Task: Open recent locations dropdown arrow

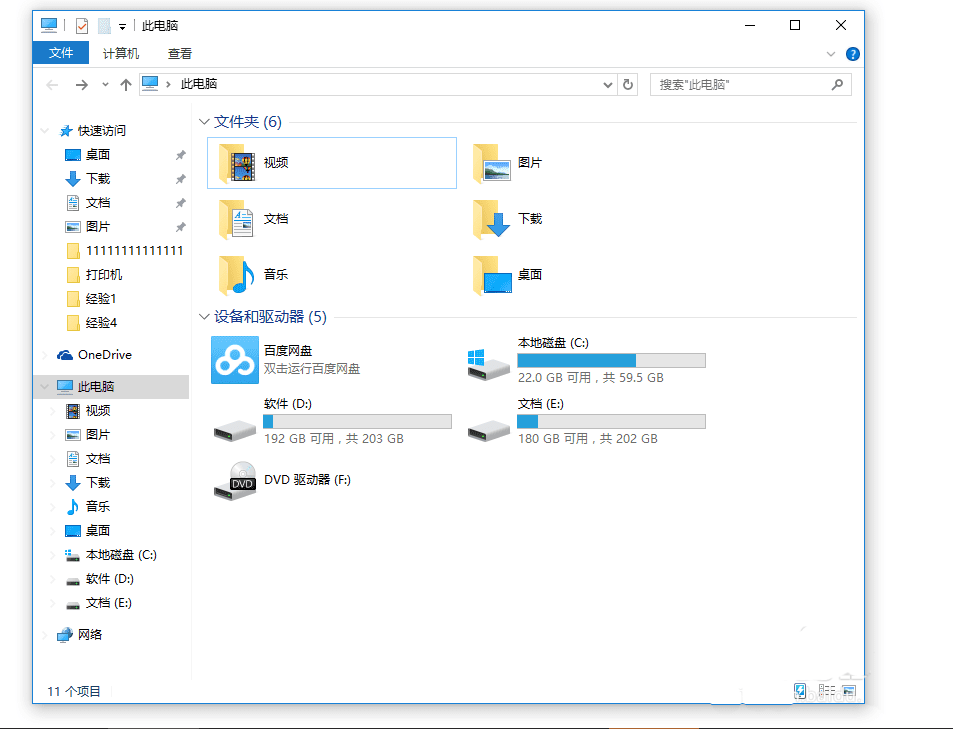Action: pyautogui.click(x=105, y=85)
